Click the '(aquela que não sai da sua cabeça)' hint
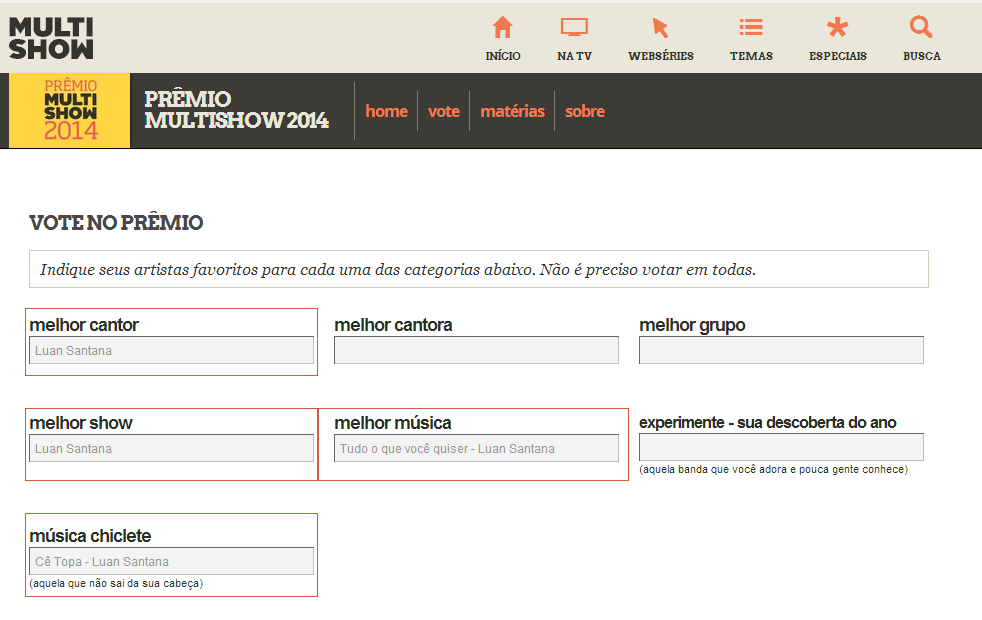 pos(116,584)
